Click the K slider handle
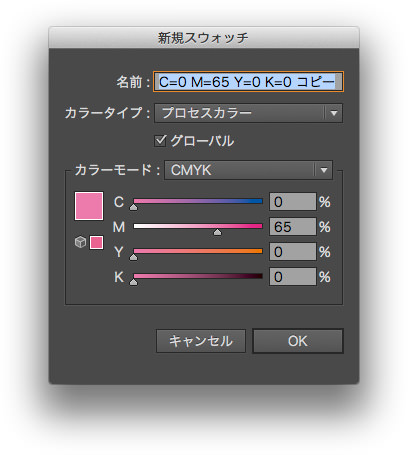 point(133,282)
